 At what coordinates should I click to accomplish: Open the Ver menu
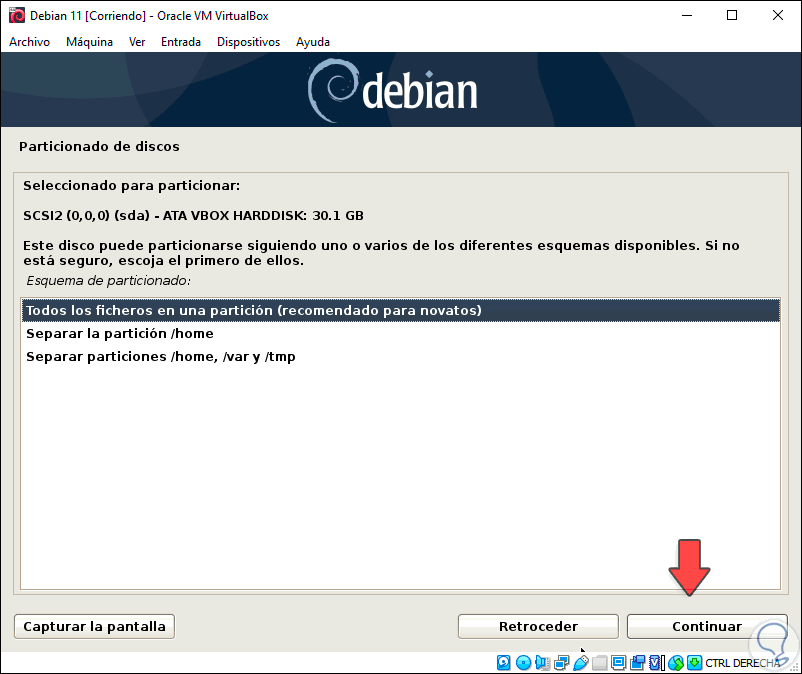(x=137, y=42)
